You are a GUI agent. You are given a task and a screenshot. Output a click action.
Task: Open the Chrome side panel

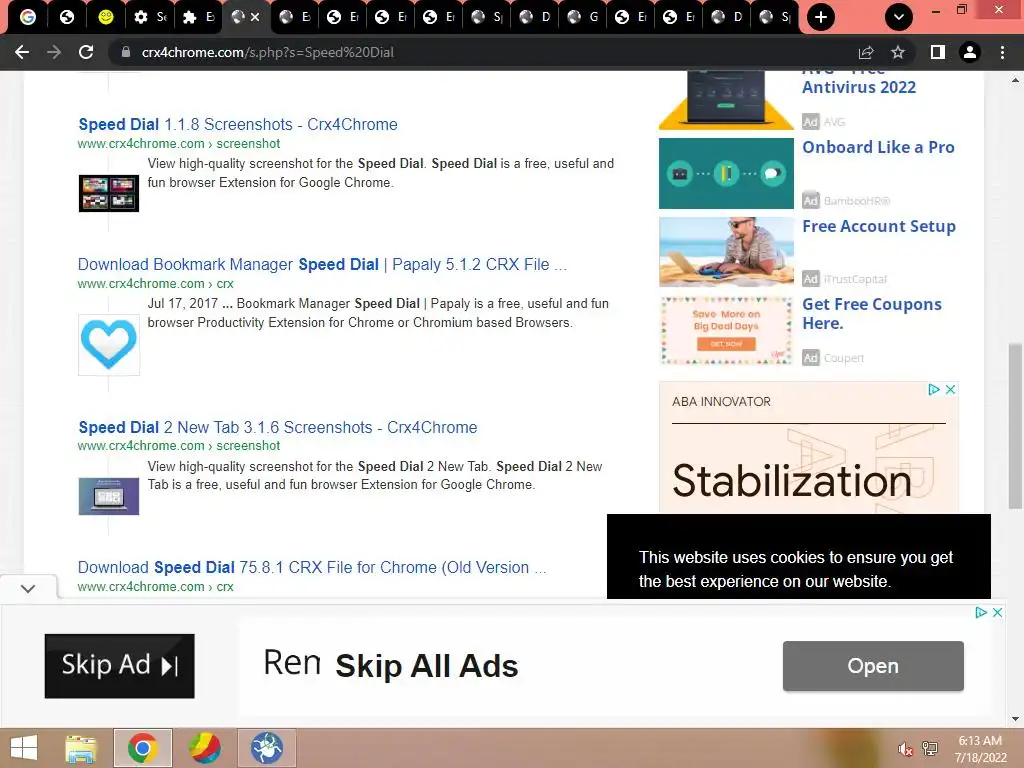(x=938, y=52)
